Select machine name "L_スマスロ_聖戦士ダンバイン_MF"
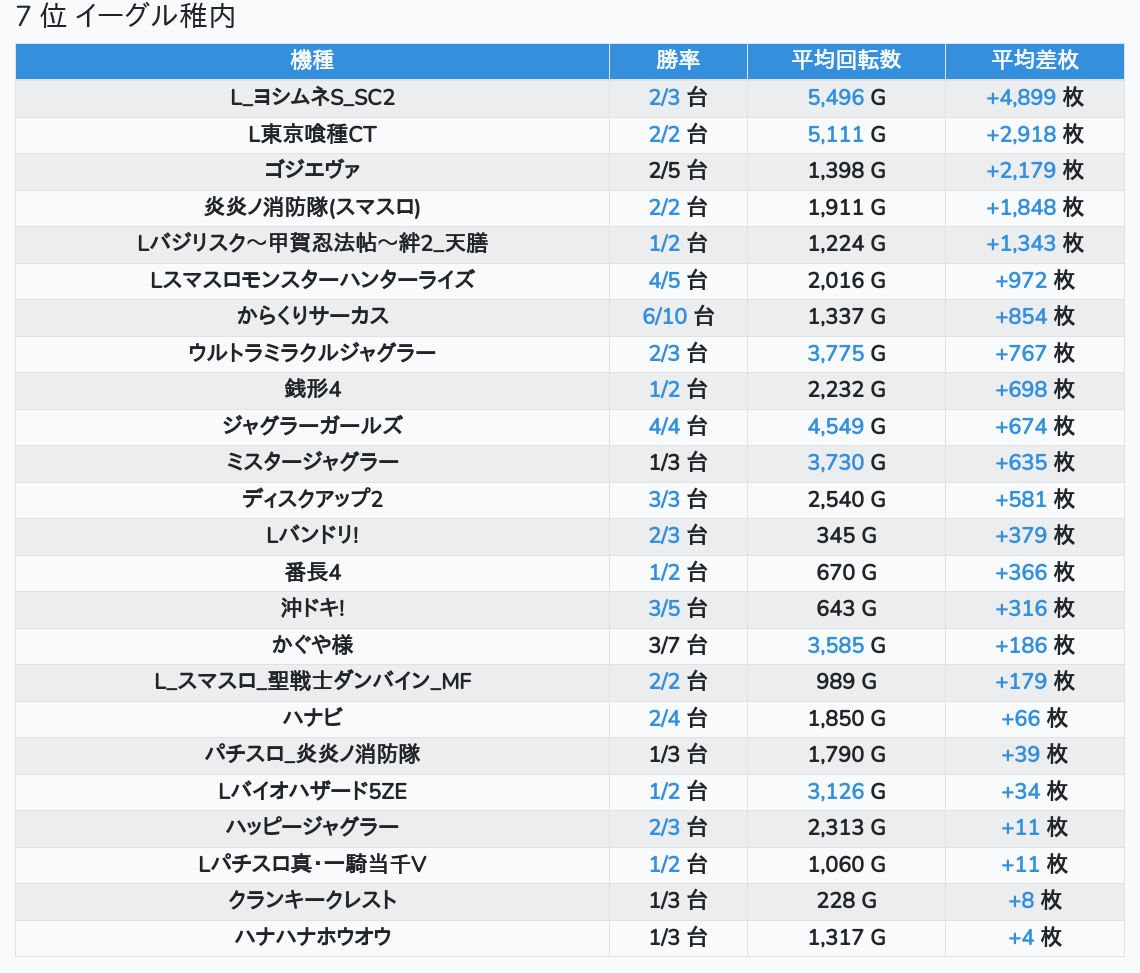 312,682
